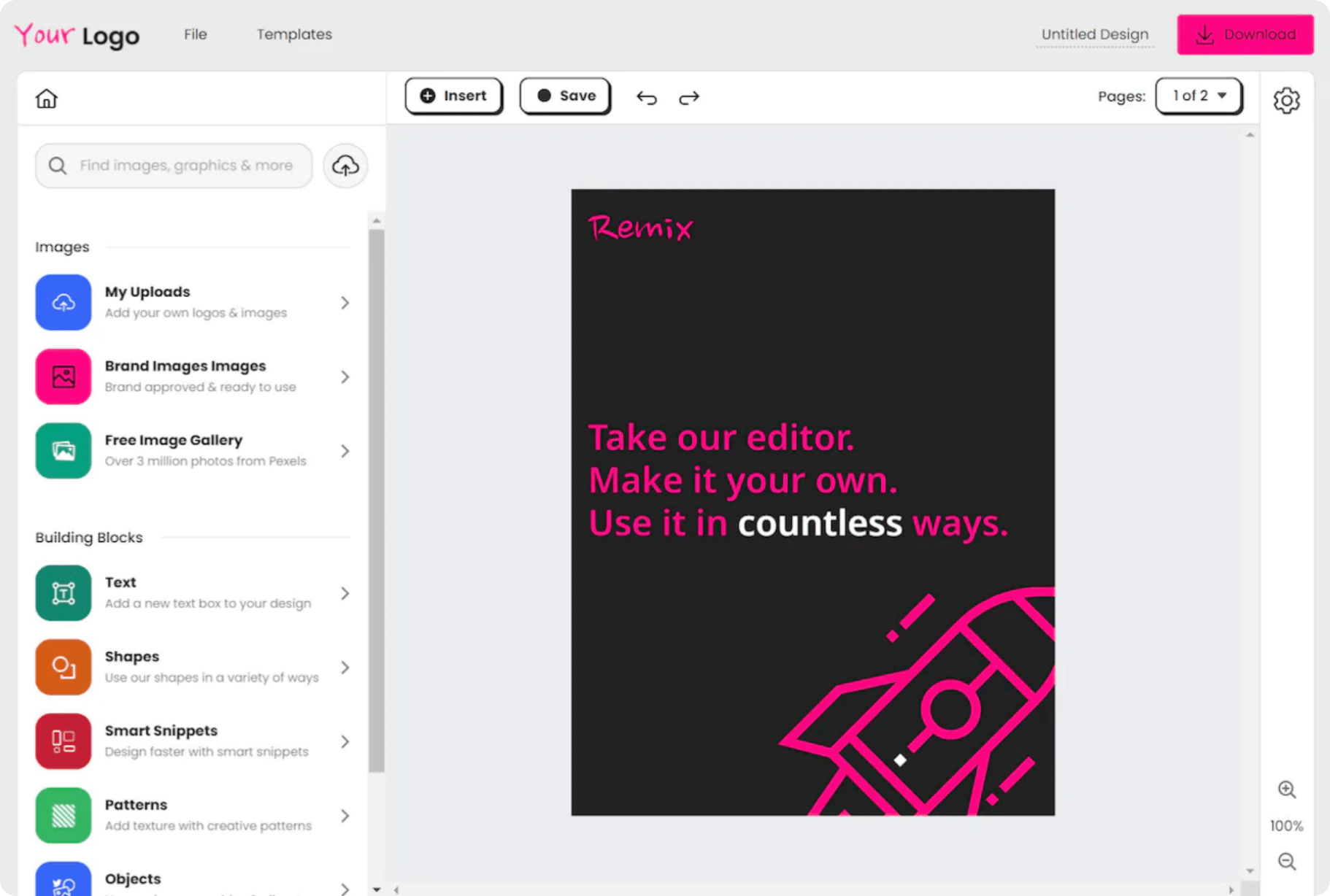Expand My Uploads with its chevron

345,303
